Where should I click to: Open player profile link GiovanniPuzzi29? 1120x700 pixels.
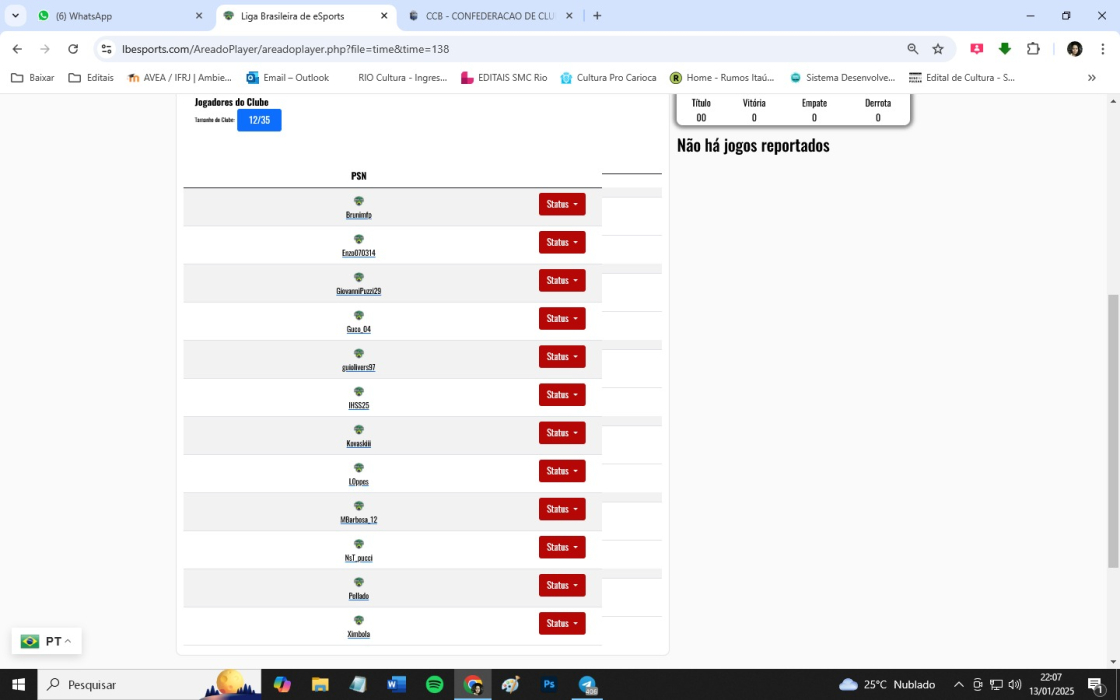click(x=358, y=291)
